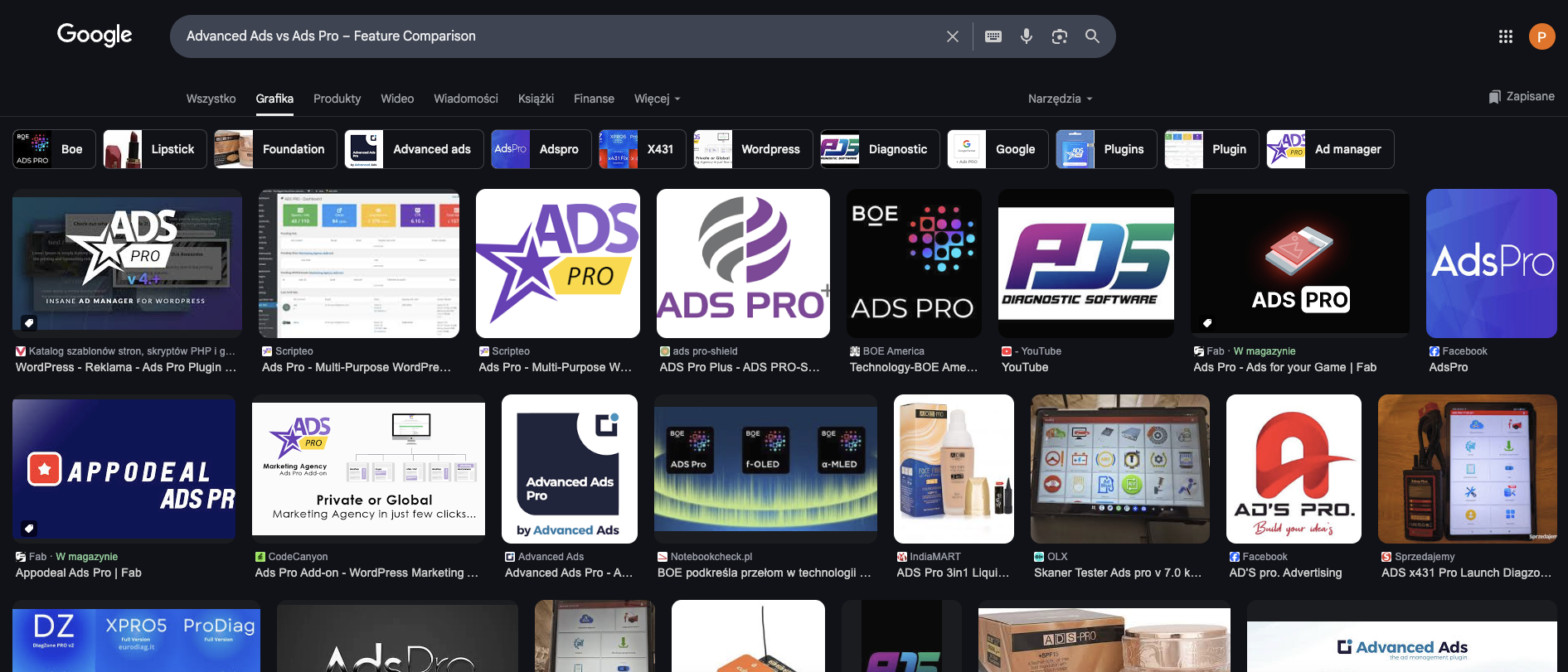The width and height of the screenshot is (1568, 672).
Task: Open the Fab ADS PRO game thumbnail
Action: (1300, 263)
